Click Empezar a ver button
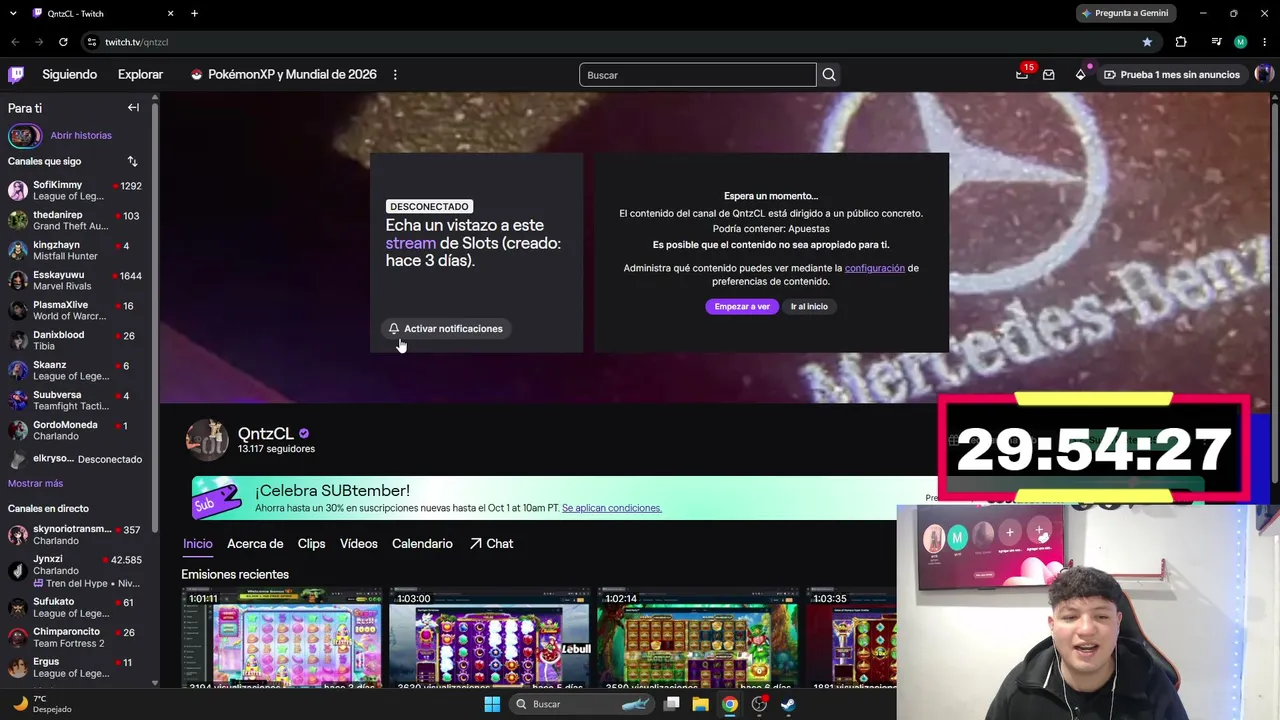Image resolution: width=1280 pixels, height=720 pixels. [742, 307]
